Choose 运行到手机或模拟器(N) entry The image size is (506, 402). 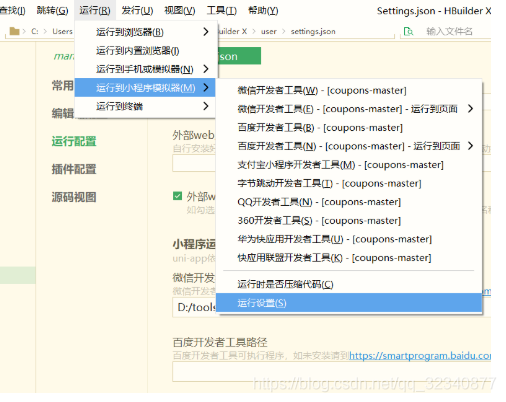(x=146, y=69)
